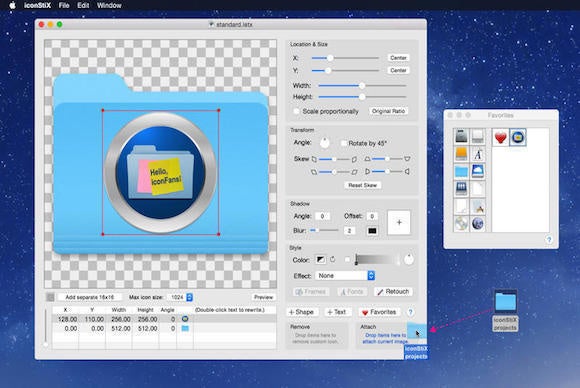Open the Fonts panel
580x388 pixels.
point(352,292)
